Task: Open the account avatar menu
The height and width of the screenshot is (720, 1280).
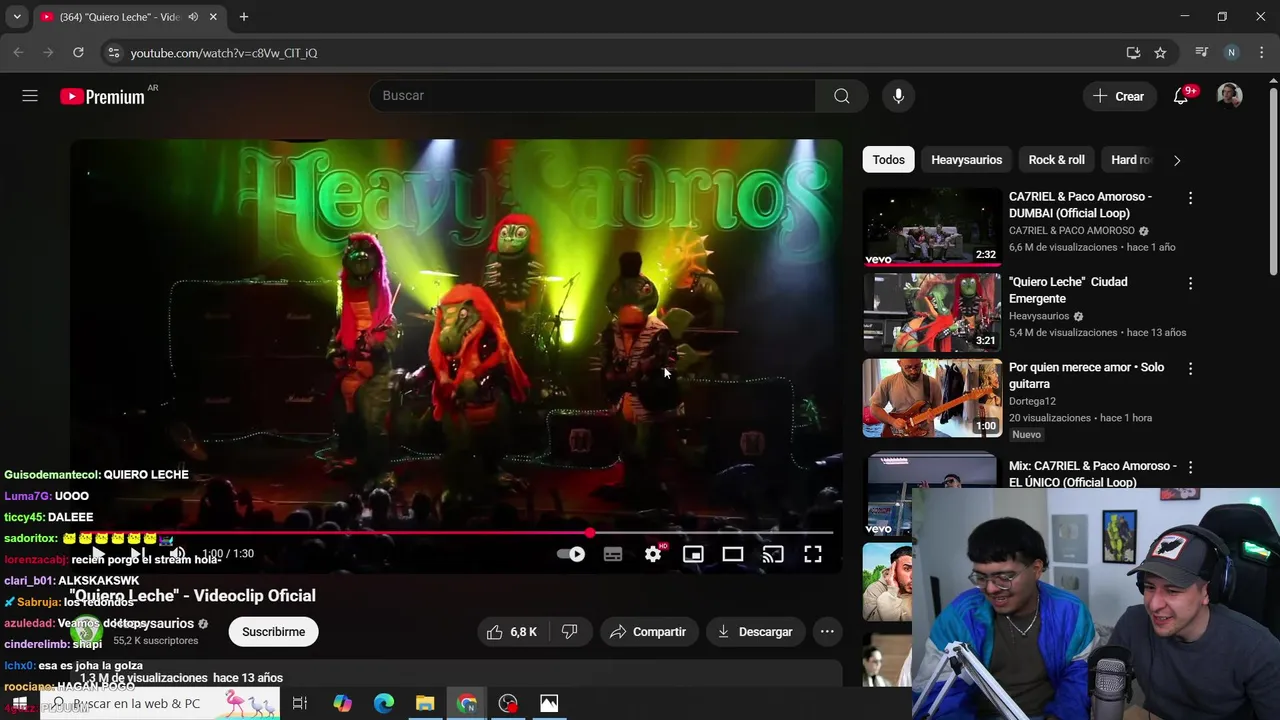Action: [x=1229, y=96]
